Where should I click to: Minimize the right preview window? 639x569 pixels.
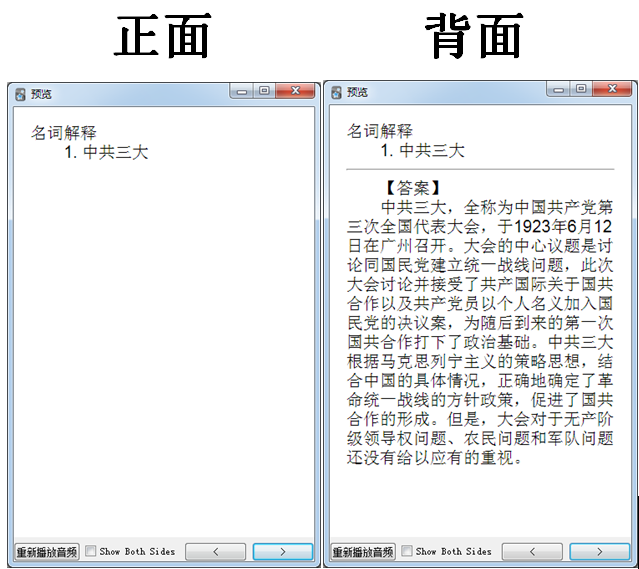pyautogui.click(x=558, y=89)
